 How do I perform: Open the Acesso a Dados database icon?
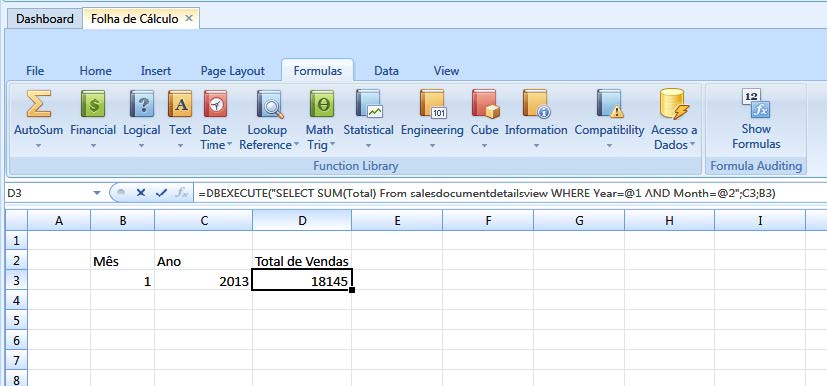point(674,104)
